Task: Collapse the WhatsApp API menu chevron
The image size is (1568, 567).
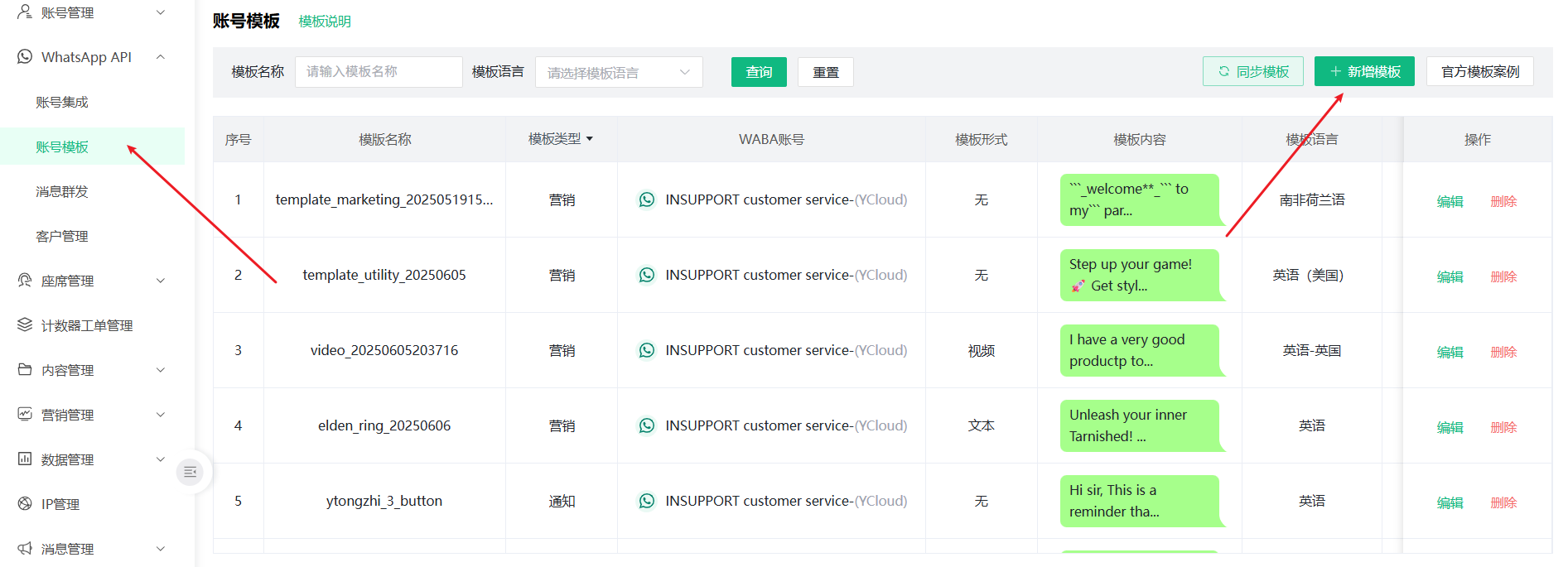Action: [161, 57]
